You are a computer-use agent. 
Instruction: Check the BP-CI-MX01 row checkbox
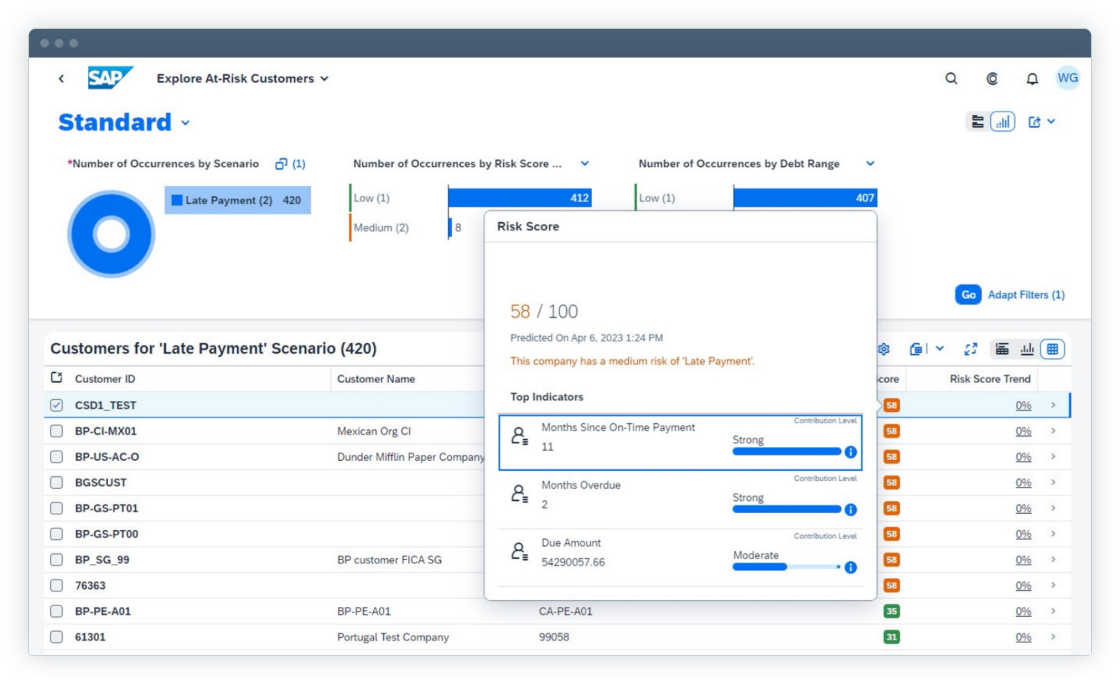point(56,431)
